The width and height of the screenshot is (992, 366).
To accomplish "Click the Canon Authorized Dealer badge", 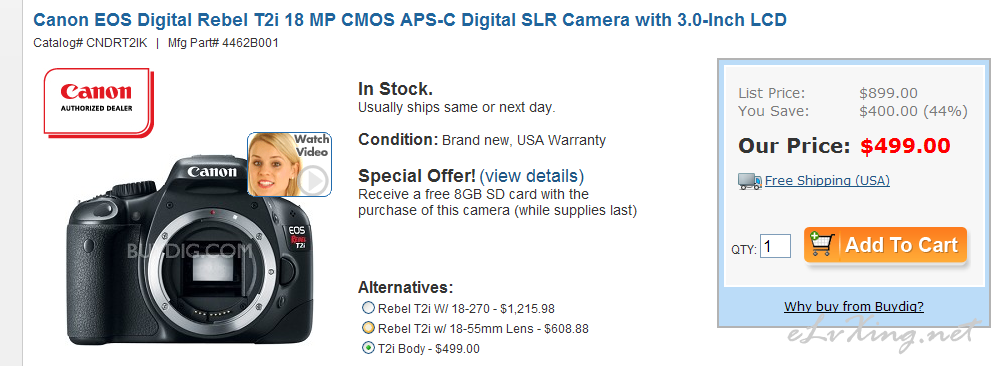I will click(98, 102).
